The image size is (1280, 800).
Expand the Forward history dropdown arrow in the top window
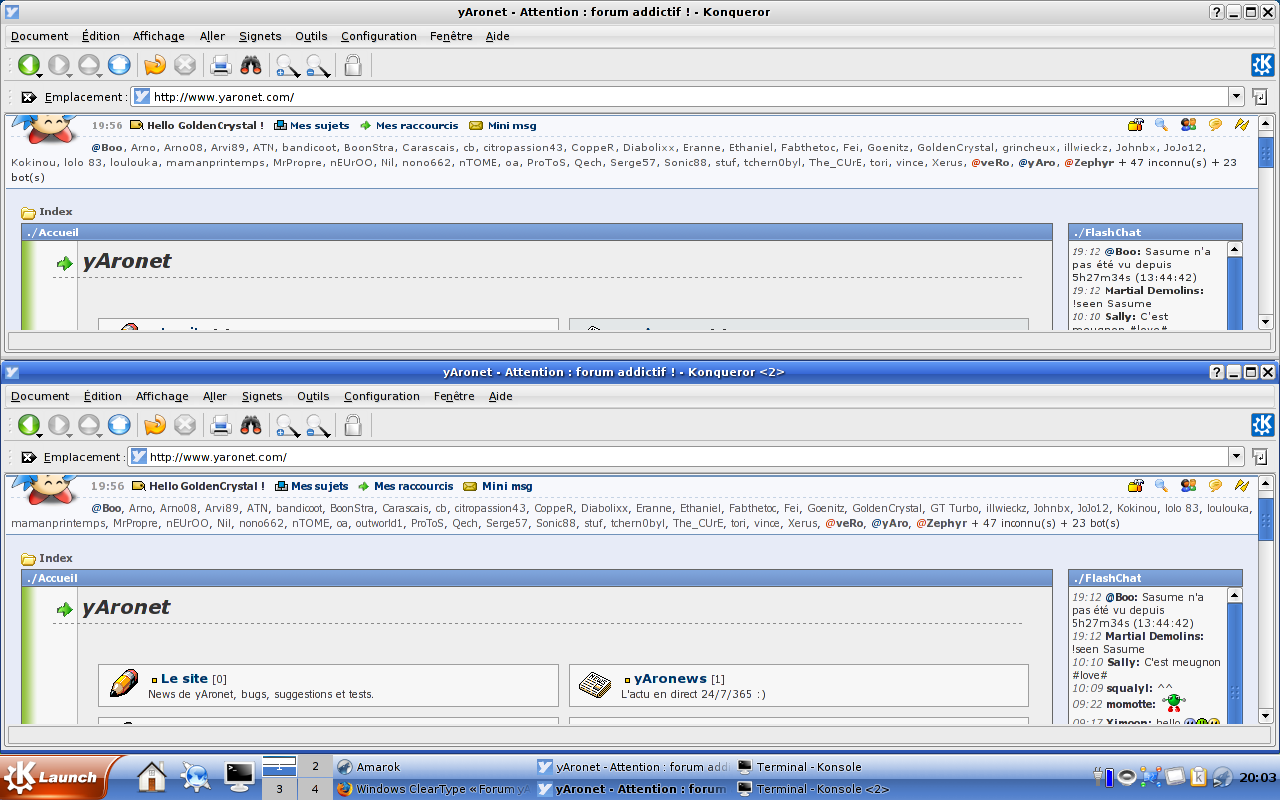(69, 76)
